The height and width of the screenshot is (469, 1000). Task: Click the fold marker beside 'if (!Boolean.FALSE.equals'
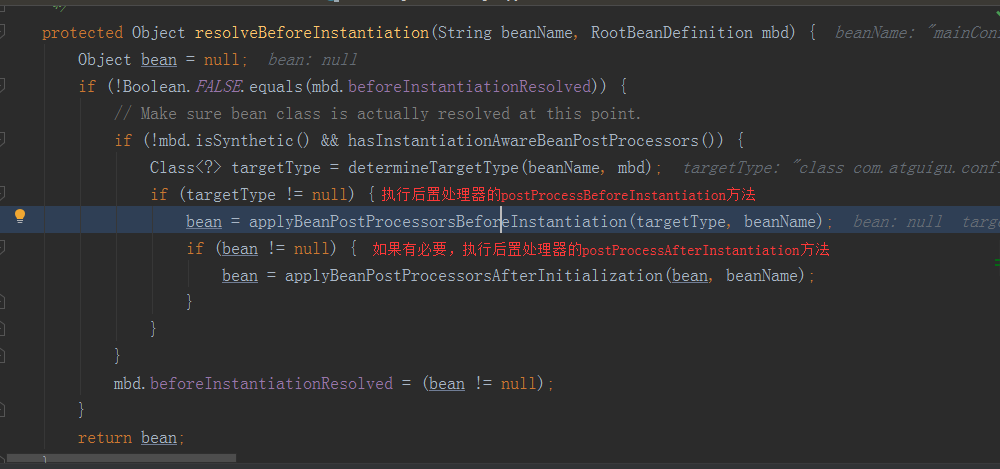4,87
